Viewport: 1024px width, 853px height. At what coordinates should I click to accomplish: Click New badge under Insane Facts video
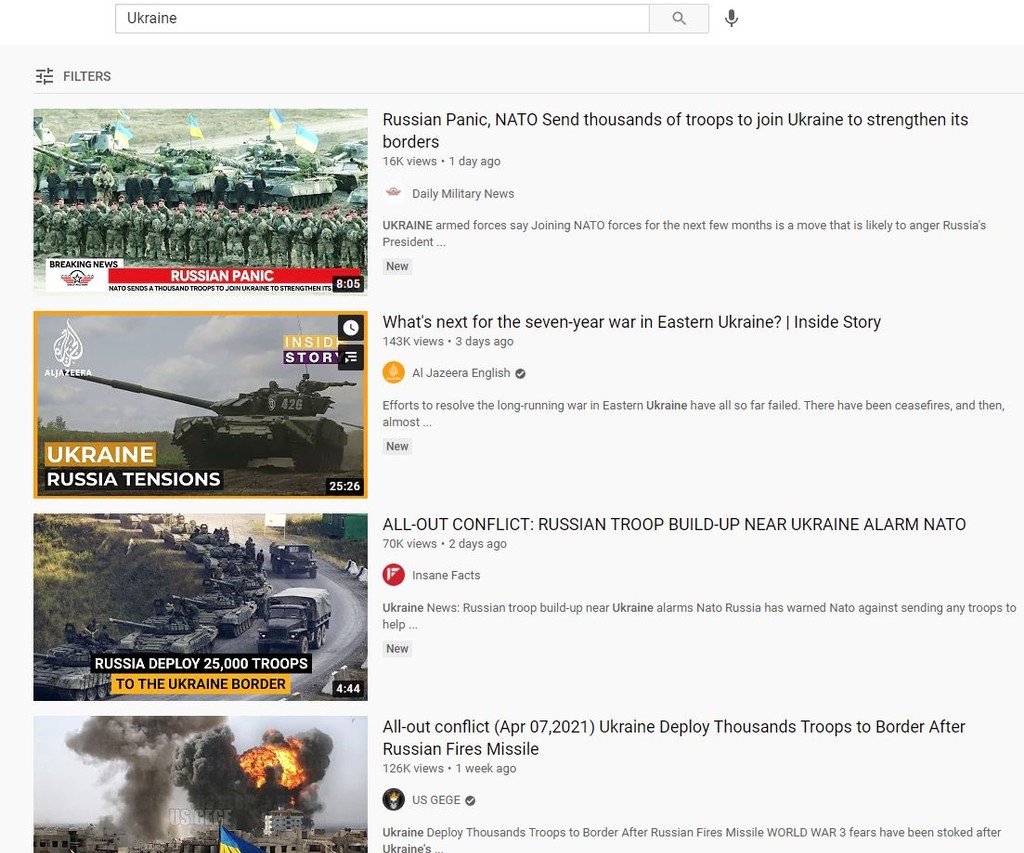coord(397,649)
